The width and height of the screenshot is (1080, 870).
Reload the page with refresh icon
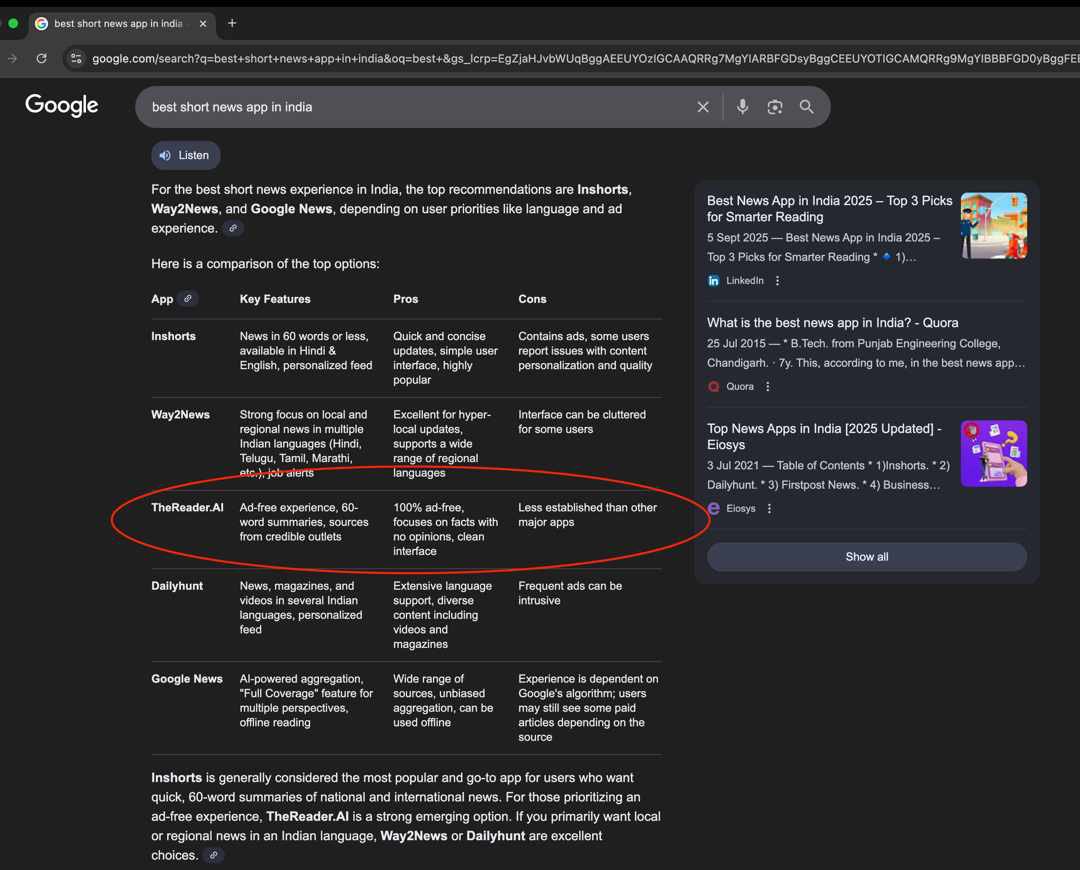41,59
